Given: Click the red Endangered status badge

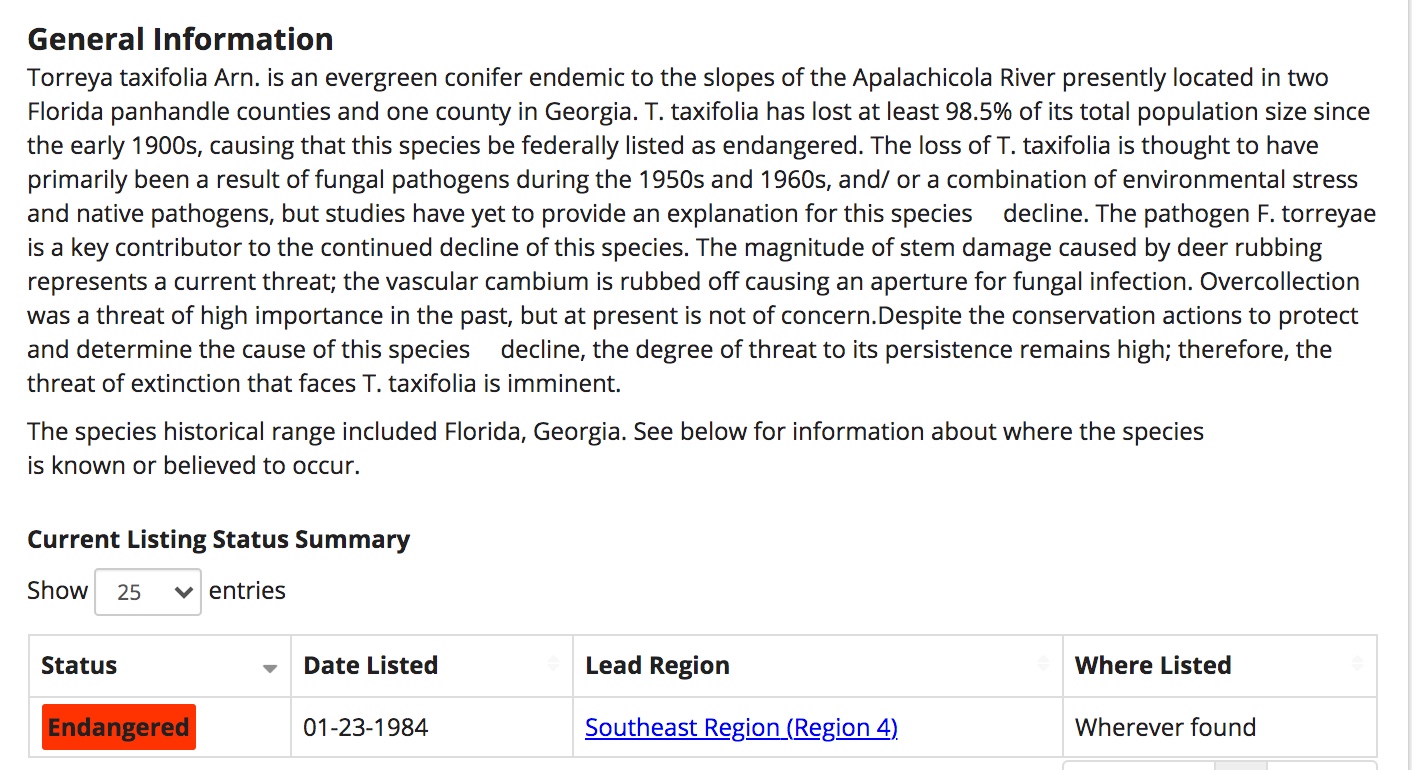Looking at the screenshot, I should [119, 727].
